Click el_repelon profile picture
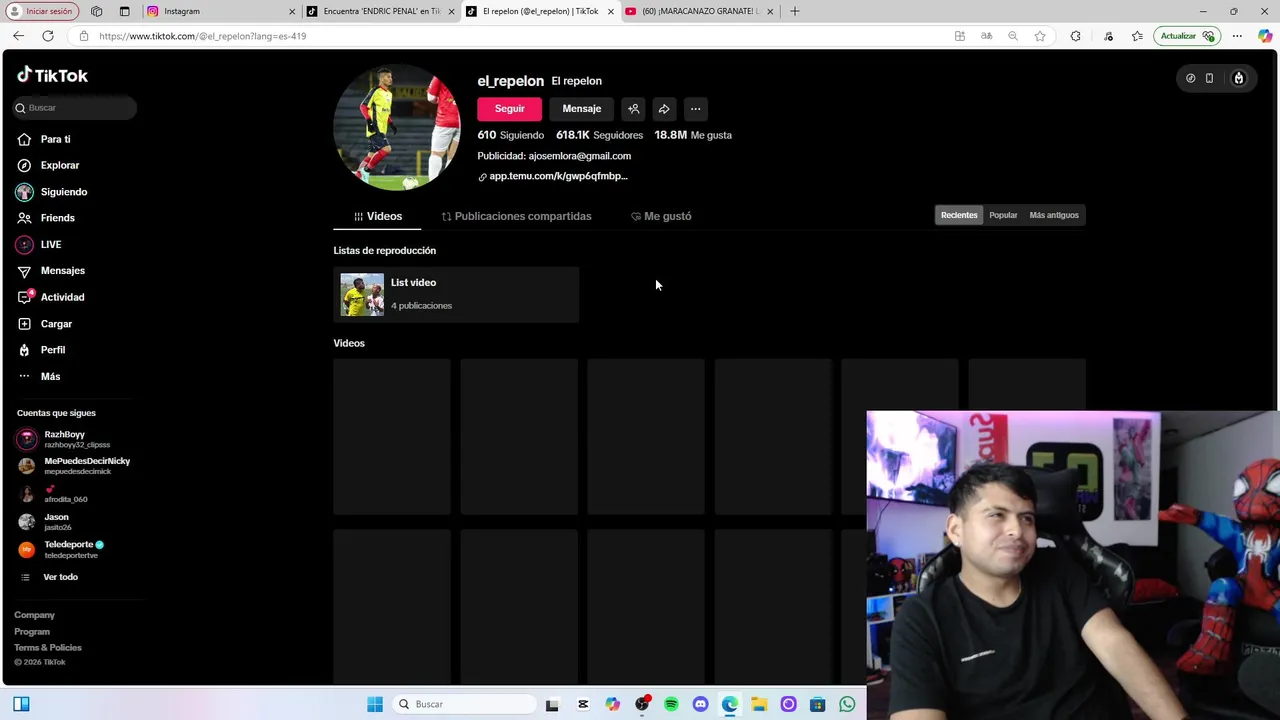This screenshot has height=720, width=1280. click(x=397, y=127)
